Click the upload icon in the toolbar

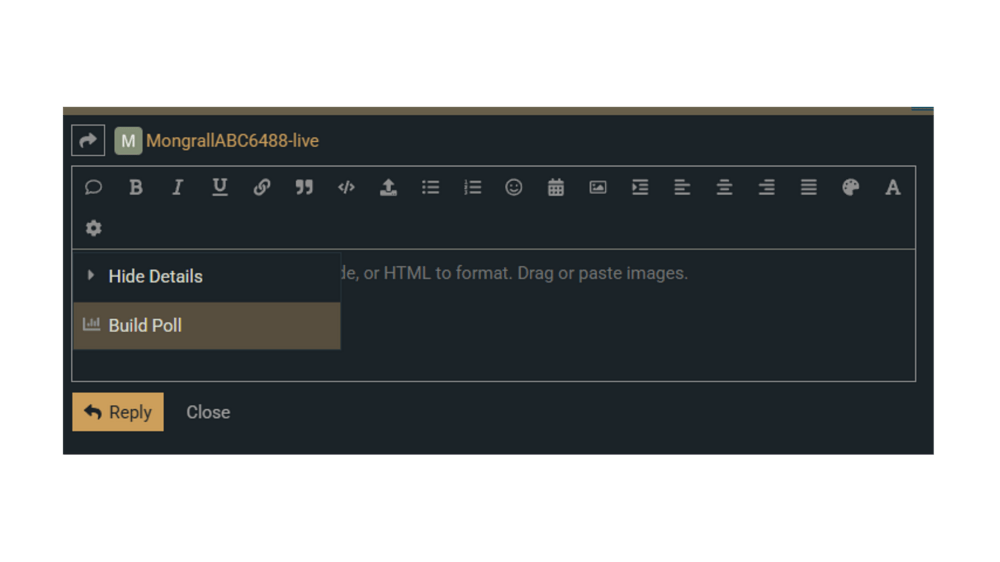[388, 187]
